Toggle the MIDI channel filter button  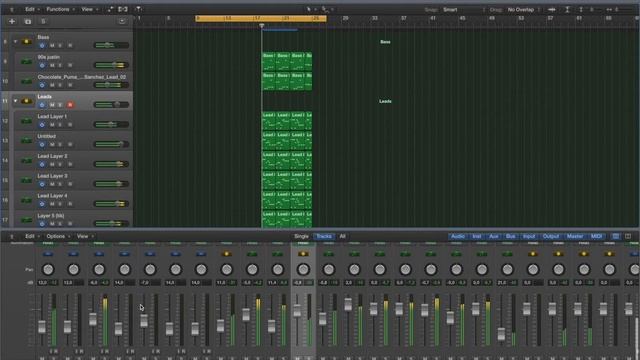596,236
